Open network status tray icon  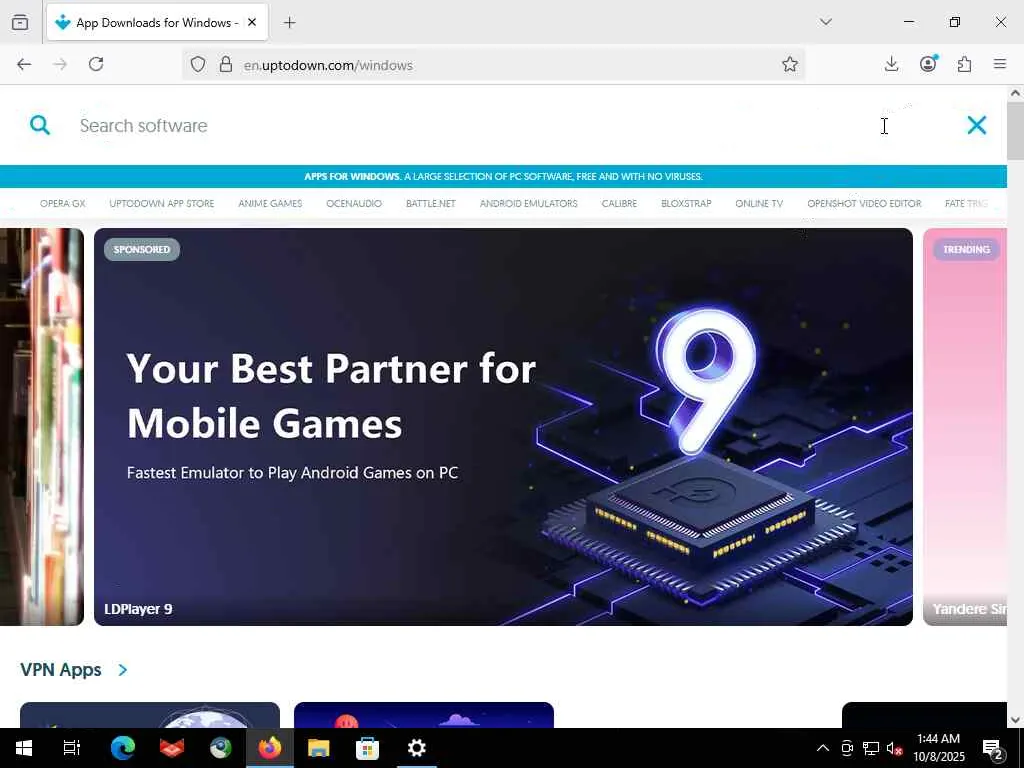click(871, 748)
